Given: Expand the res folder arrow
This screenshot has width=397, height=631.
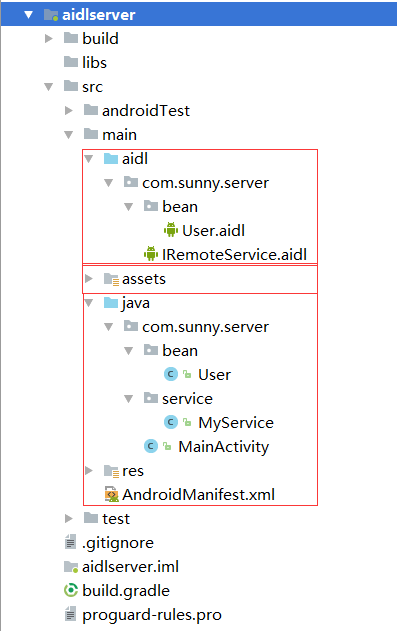Looking at the screenshot, I should click(89, 470).
